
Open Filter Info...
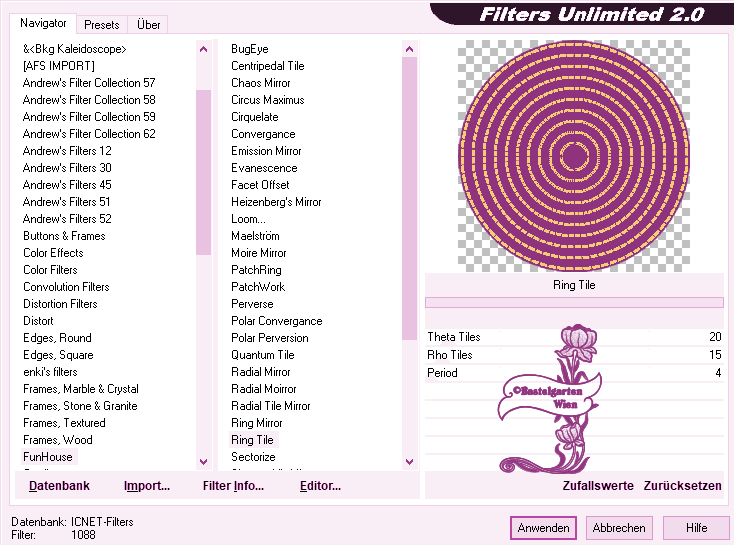click(x=233, y=486)
